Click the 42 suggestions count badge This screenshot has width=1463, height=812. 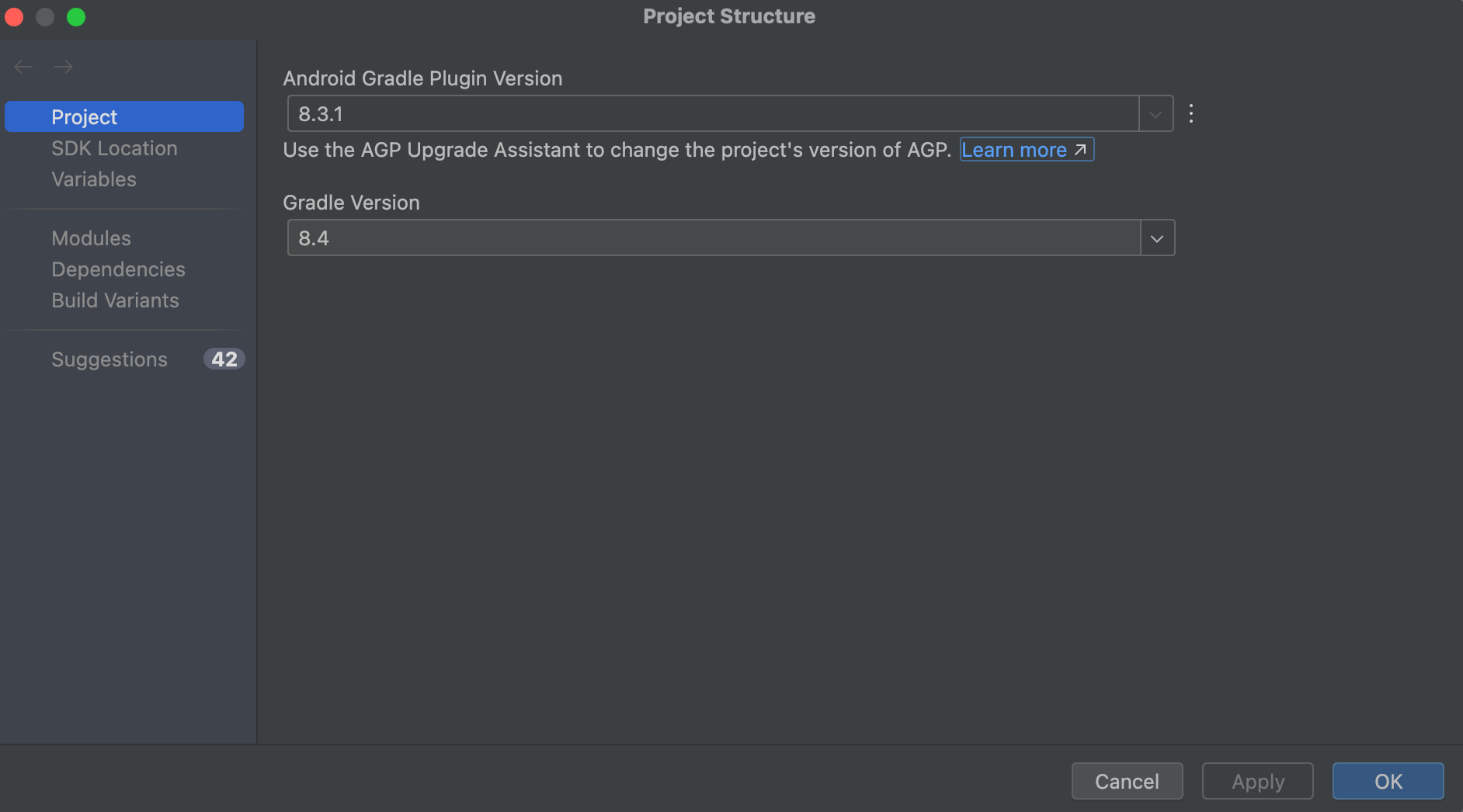click(x=224, y=359)
